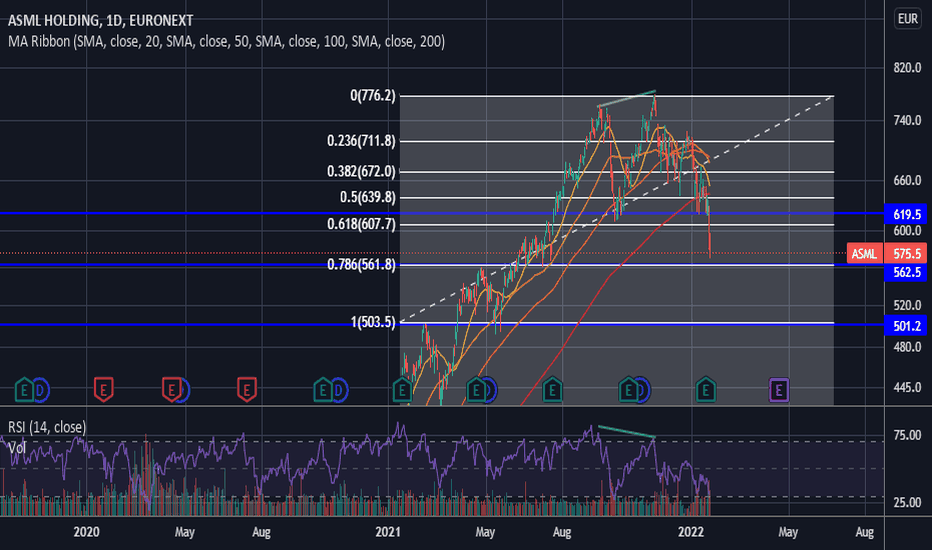This screenshot has width=932, height=550.
Task: Click the 2020 label on time axis
Action: click(86, 532)
